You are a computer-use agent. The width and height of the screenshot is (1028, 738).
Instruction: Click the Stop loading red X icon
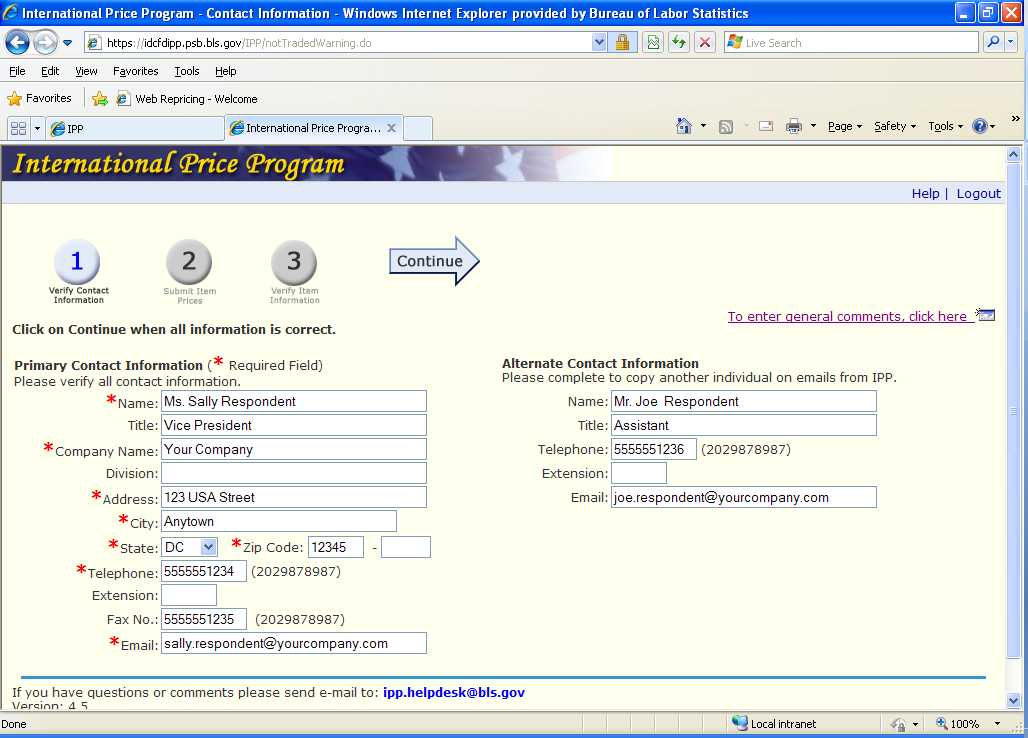(x=705, y=42)
